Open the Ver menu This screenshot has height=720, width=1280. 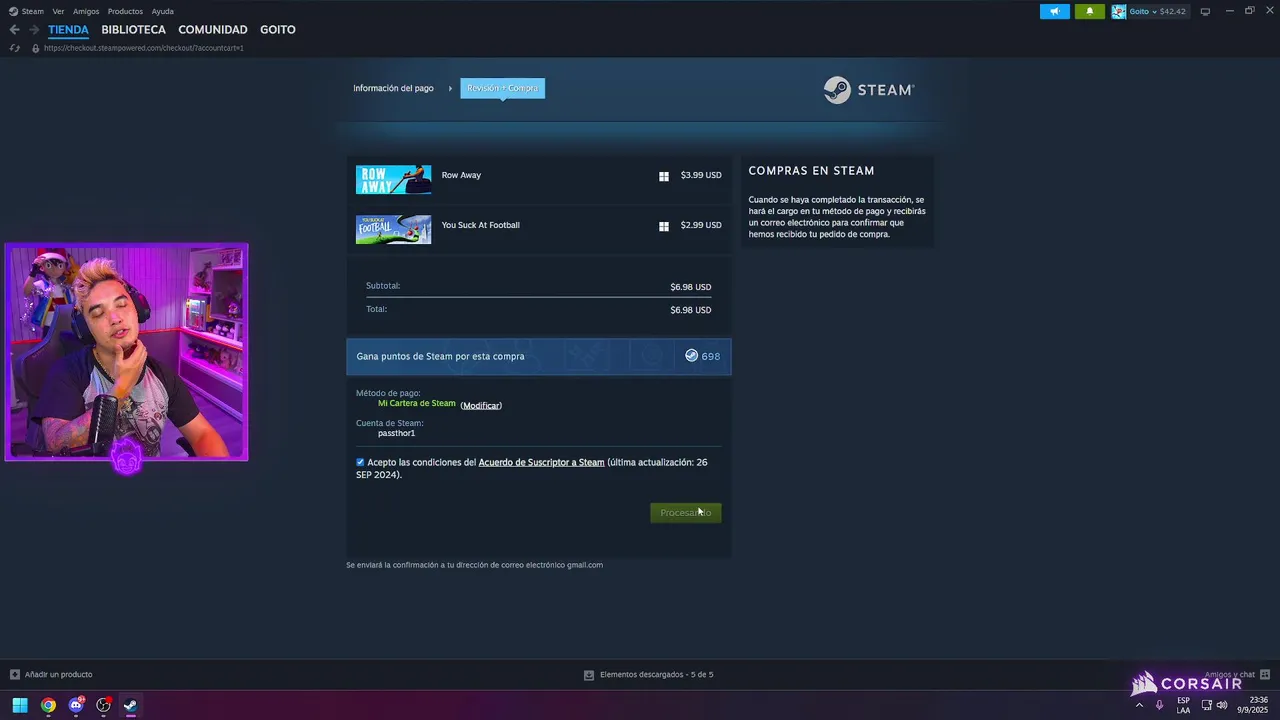[x=58, y=11]
